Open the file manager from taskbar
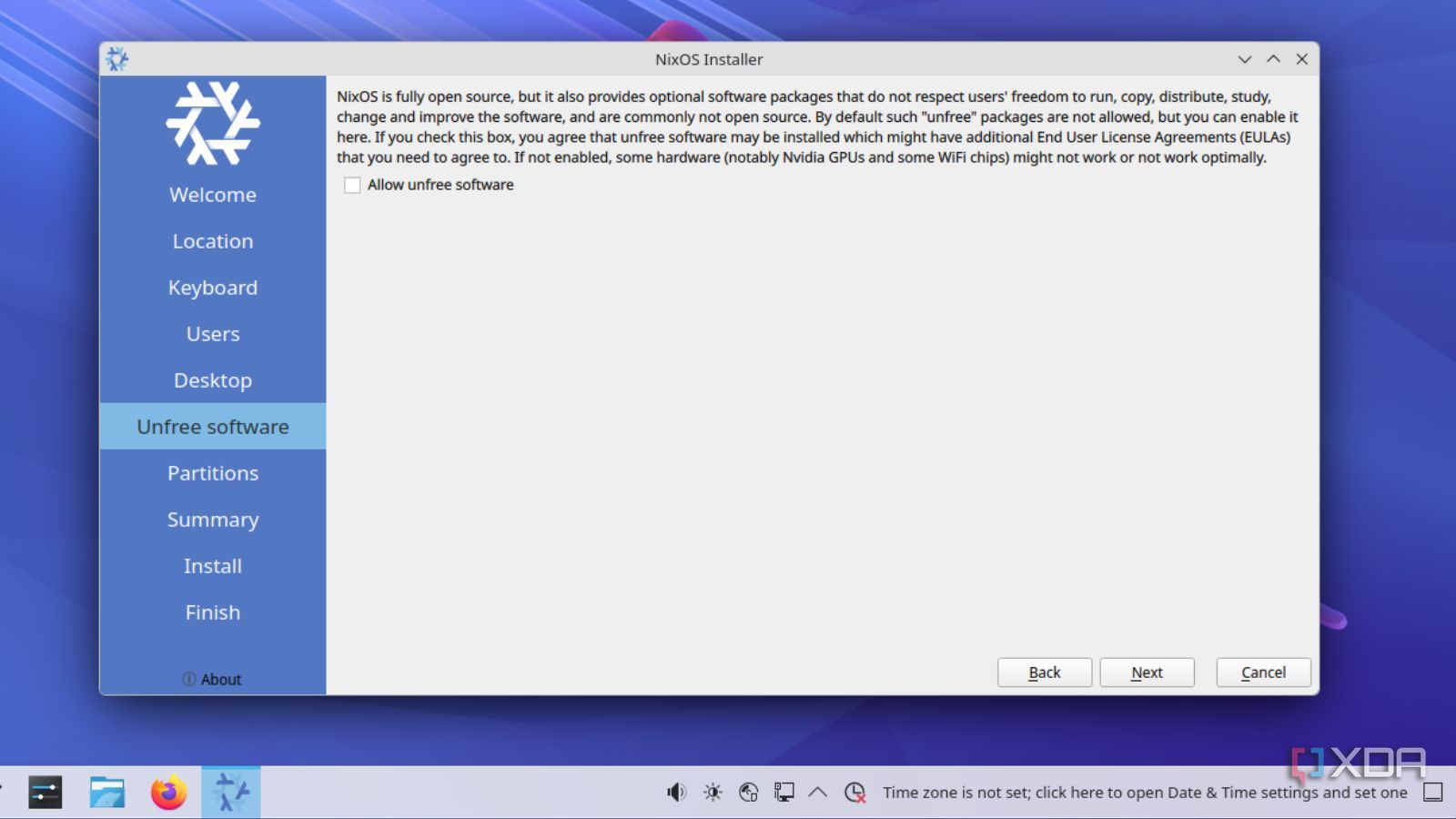1456x819 pixels. coord(106,793)
